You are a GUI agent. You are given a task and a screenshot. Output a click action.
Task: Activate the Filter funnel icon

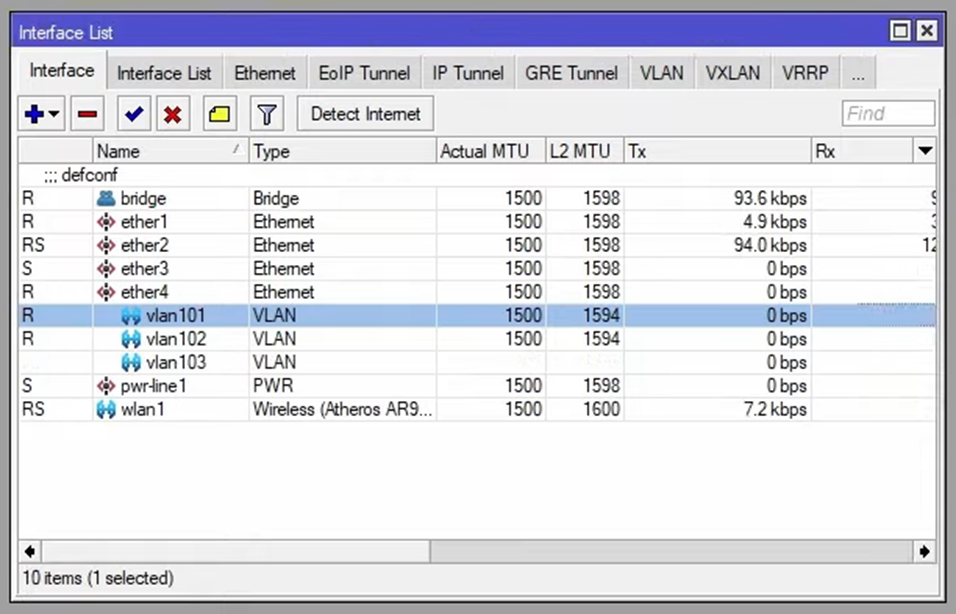[266, 113]
